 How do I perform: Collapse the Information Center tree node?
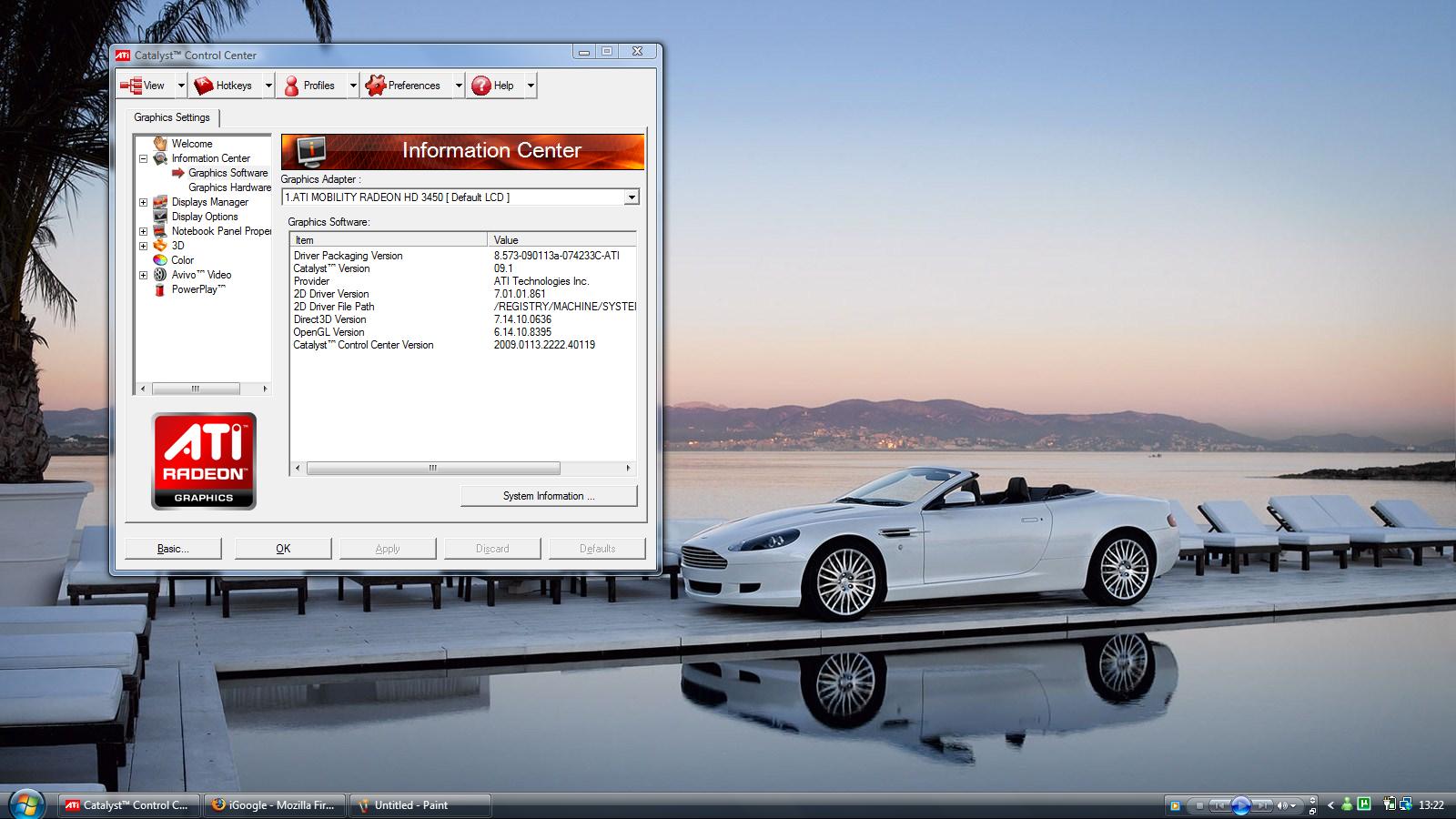[143, 158]
